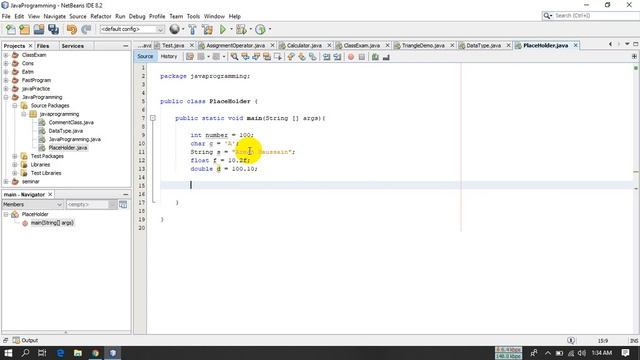Open the Output panel button

25,340
